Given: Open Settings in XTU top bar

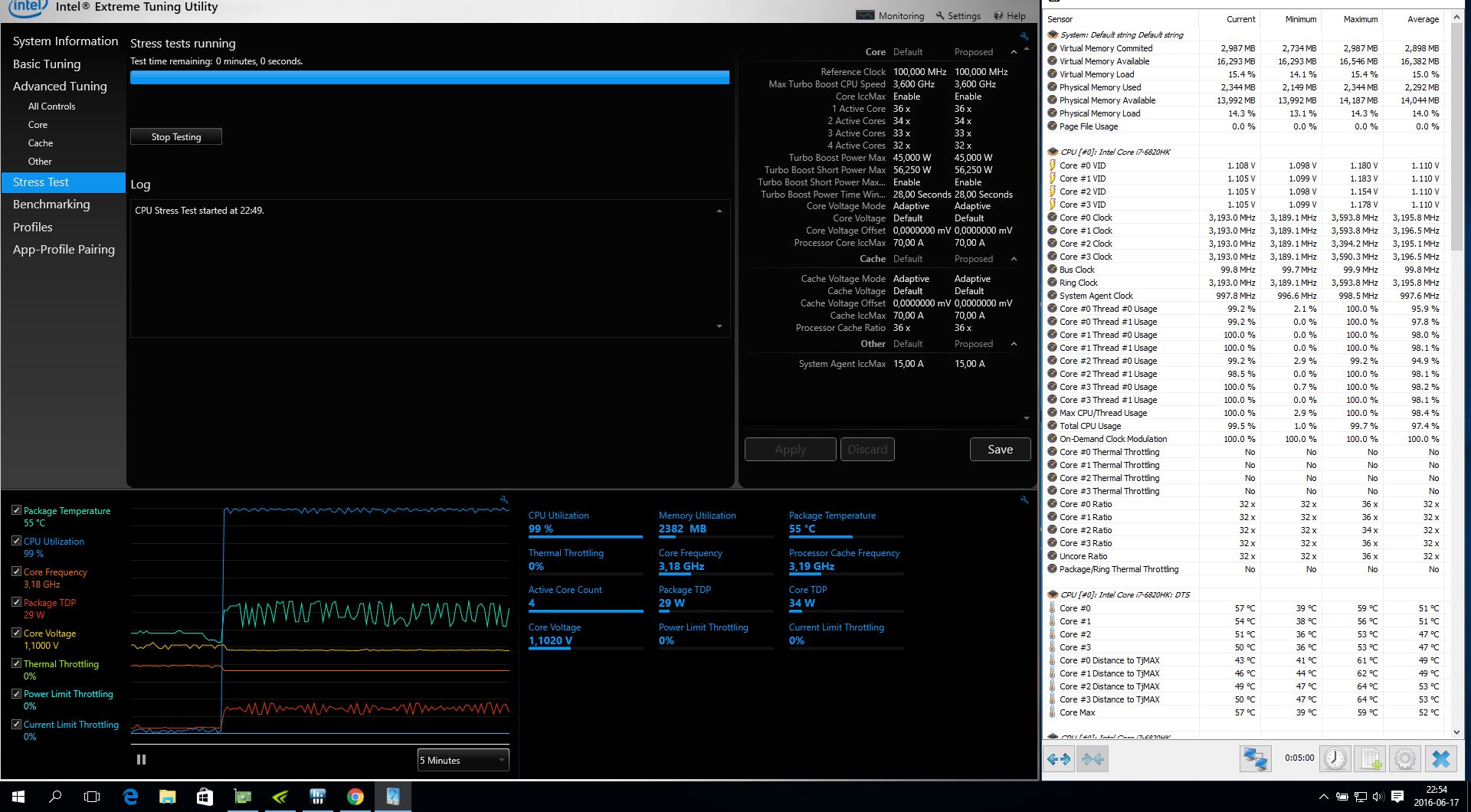Looking at the screenshot, I should pyautogui.click(x=958, y=15).
